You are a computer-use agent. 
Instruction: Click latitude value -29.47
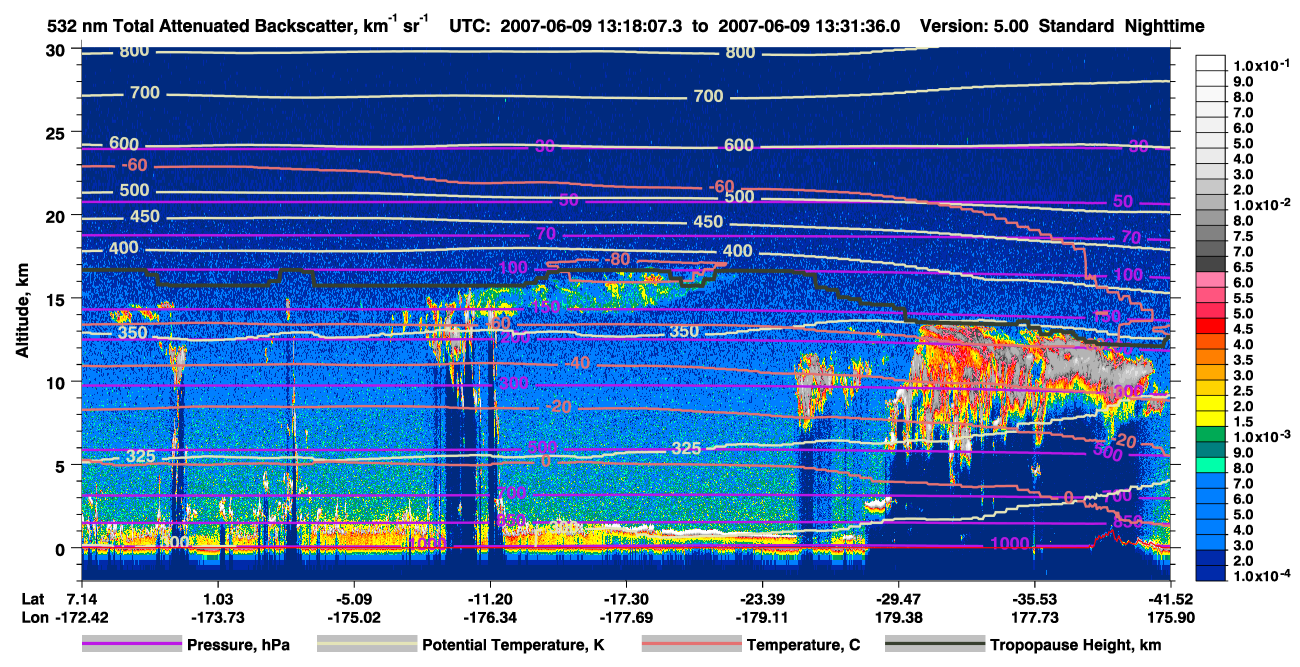898,598
